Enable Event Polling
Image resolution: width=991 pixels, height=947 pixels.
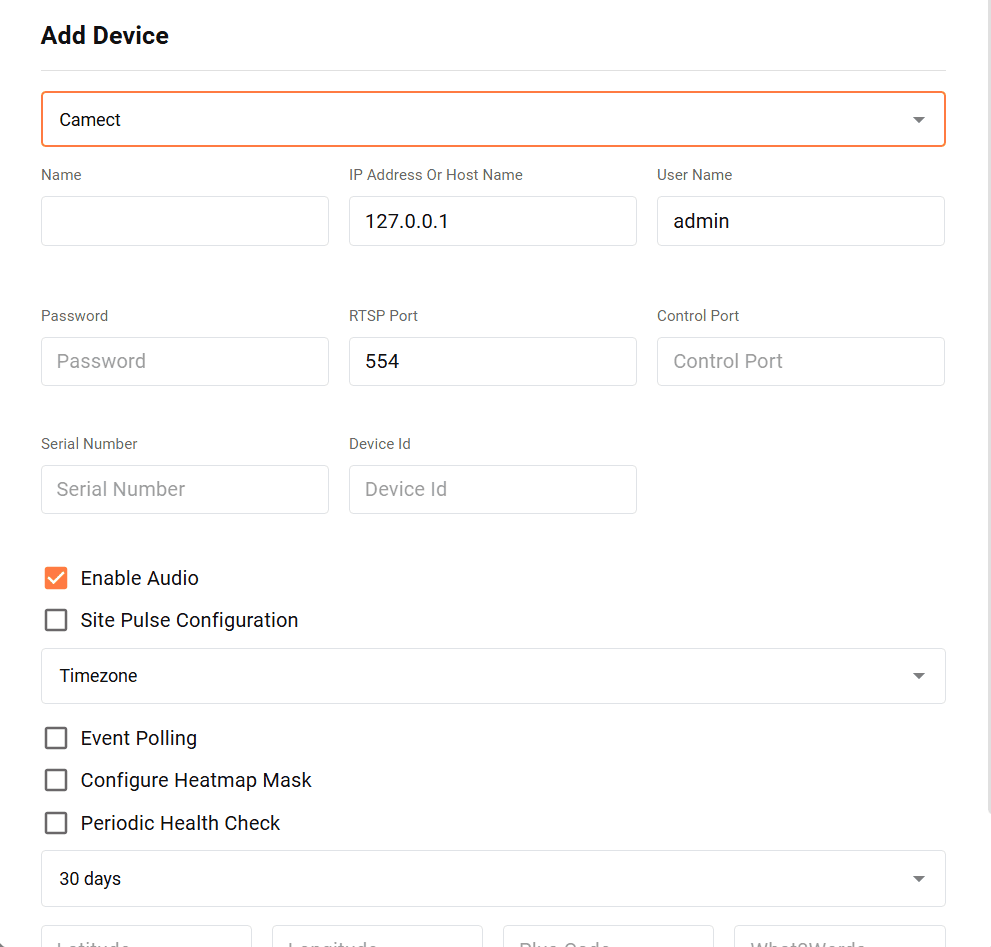55,738
